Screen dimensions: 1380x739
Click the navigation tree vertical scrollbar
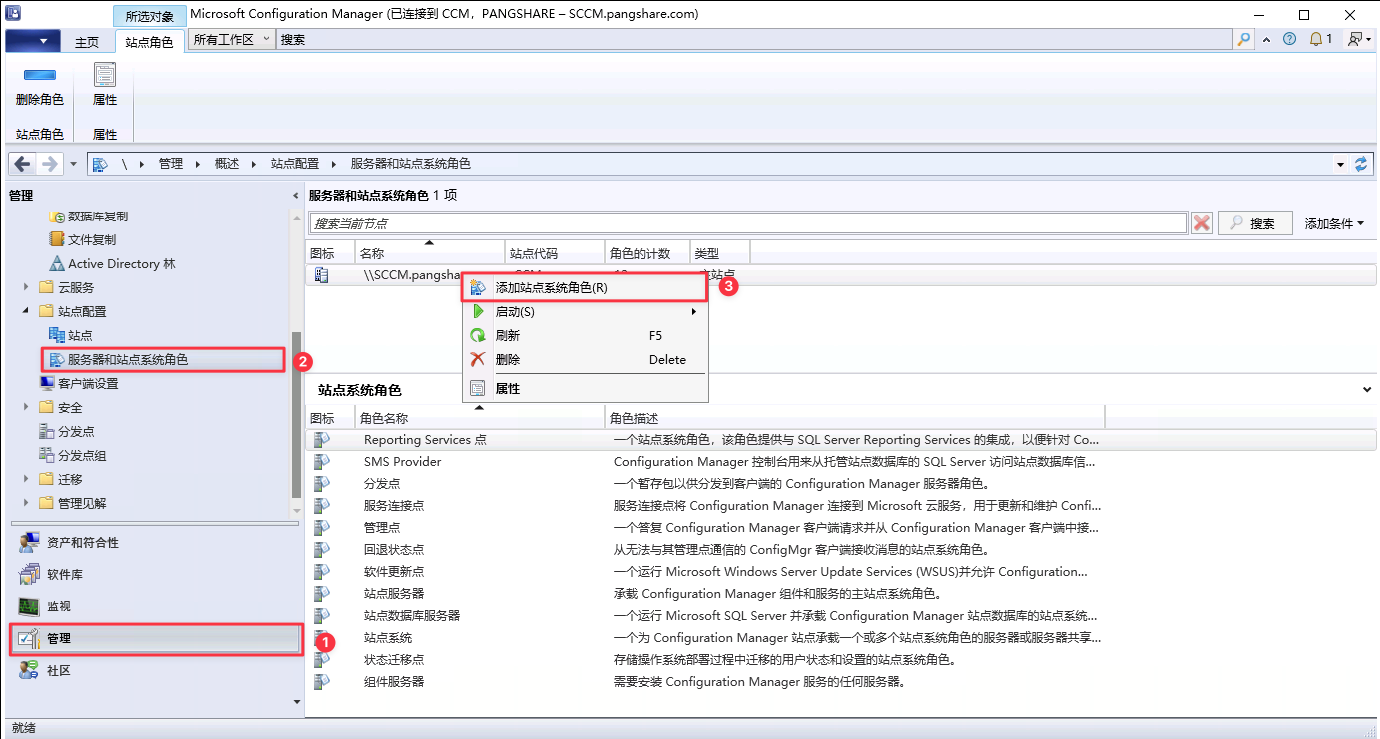coord(294,414)
